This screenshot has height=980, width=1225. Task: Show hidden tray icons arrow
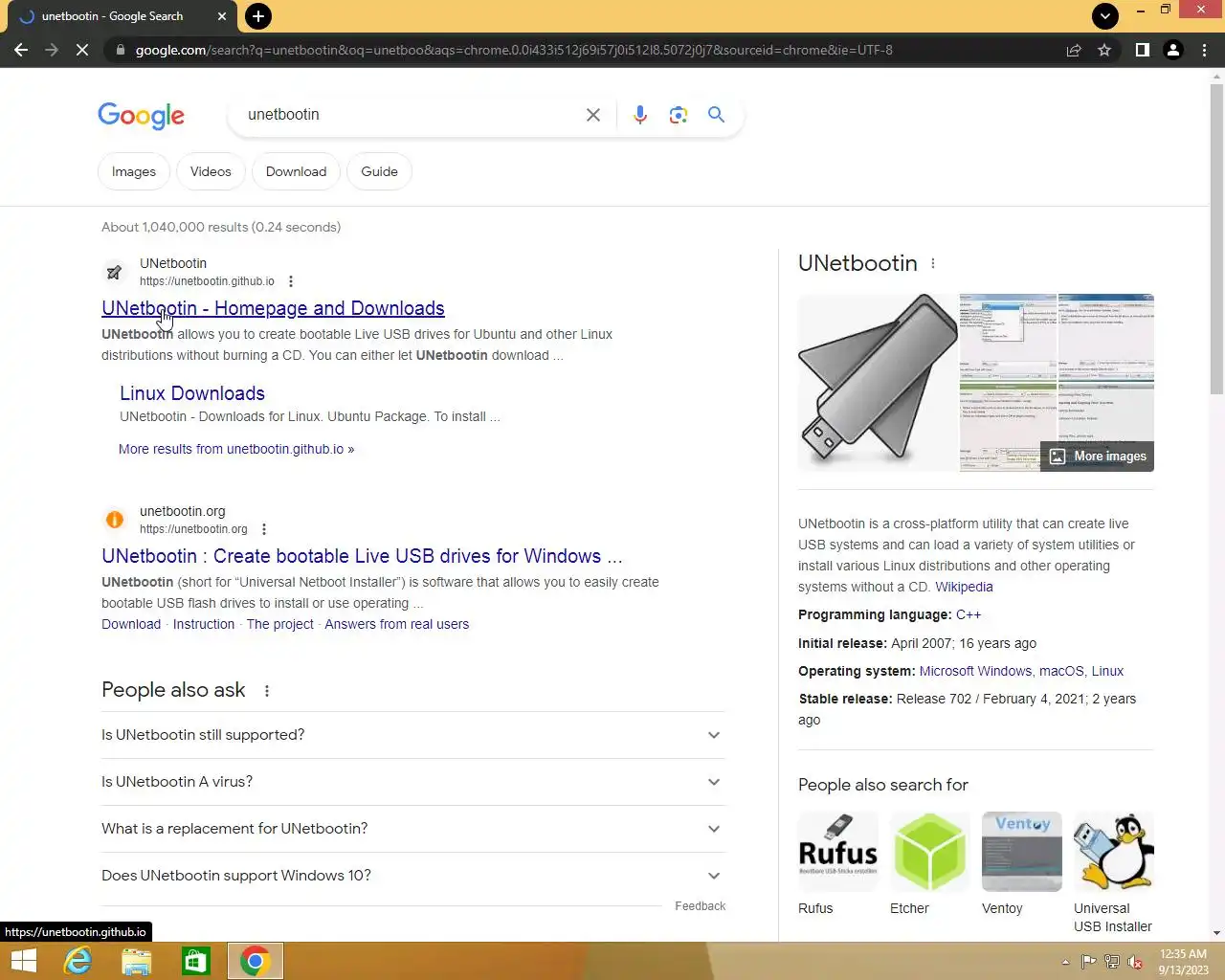click(x=1065, y=962)
